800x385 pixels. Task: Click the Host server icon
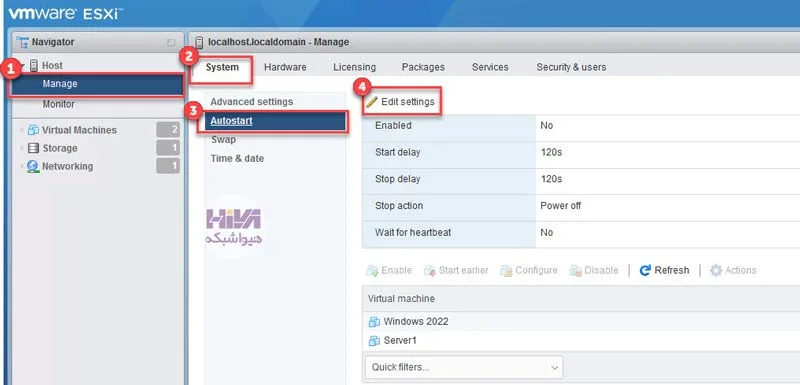(34, 65)
